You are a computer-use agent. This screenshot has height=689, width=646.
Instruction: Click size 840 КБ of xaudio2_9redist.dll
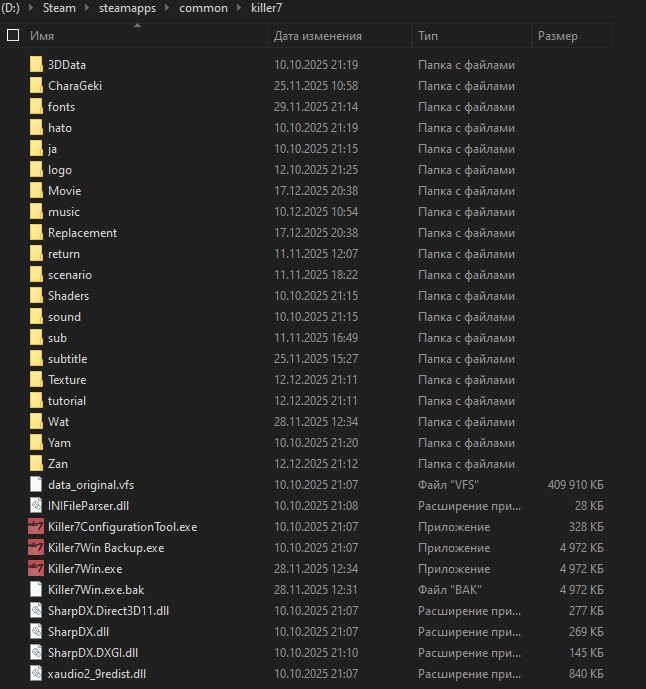[586, 674]
